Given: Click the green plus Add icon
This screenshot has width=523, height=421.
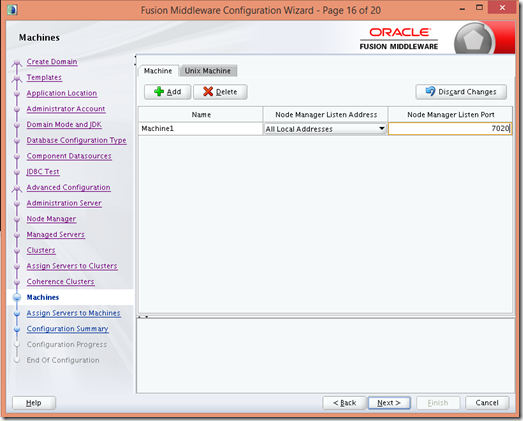Looking at the screenshot, I should (x=159, y=91).
